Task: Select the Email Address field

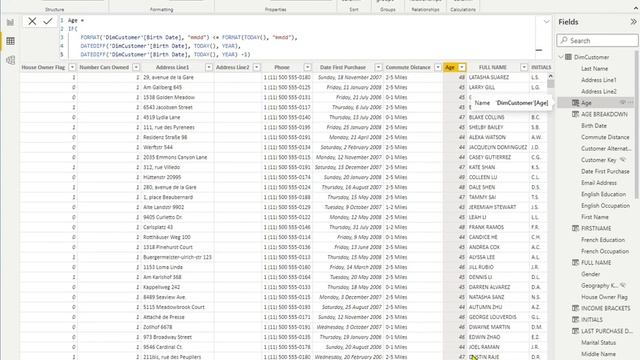Action: pyautogui.click(x=599, y=183)
